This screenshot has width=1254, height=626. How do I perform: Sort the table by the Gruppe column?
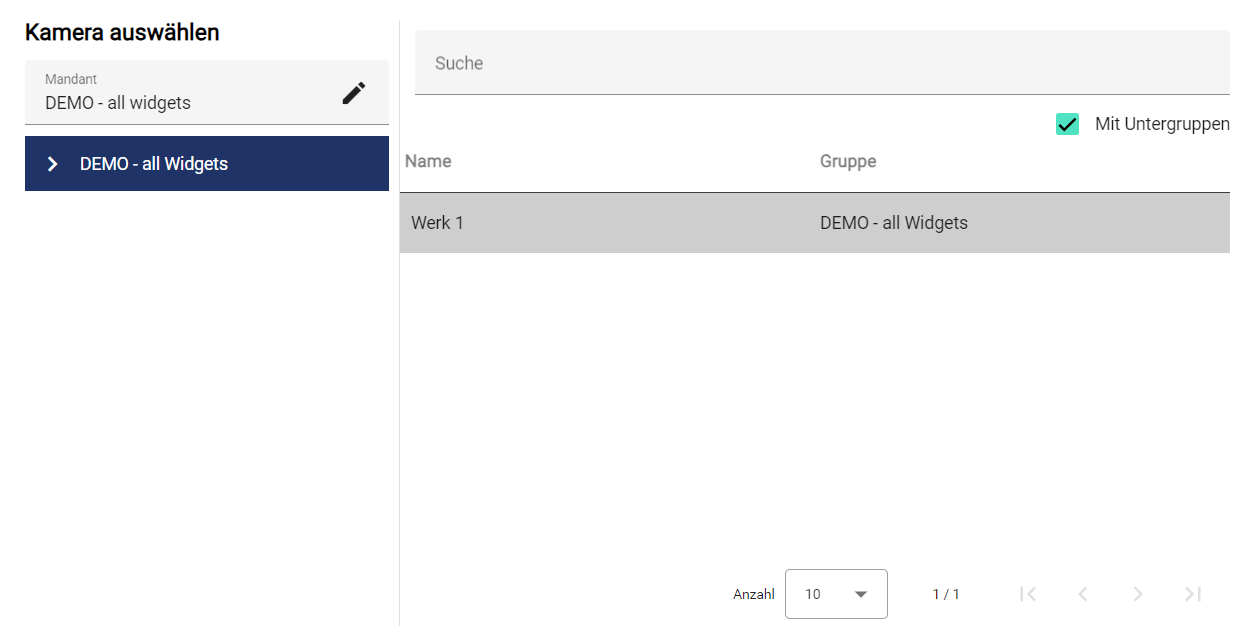tap(848, 161)
